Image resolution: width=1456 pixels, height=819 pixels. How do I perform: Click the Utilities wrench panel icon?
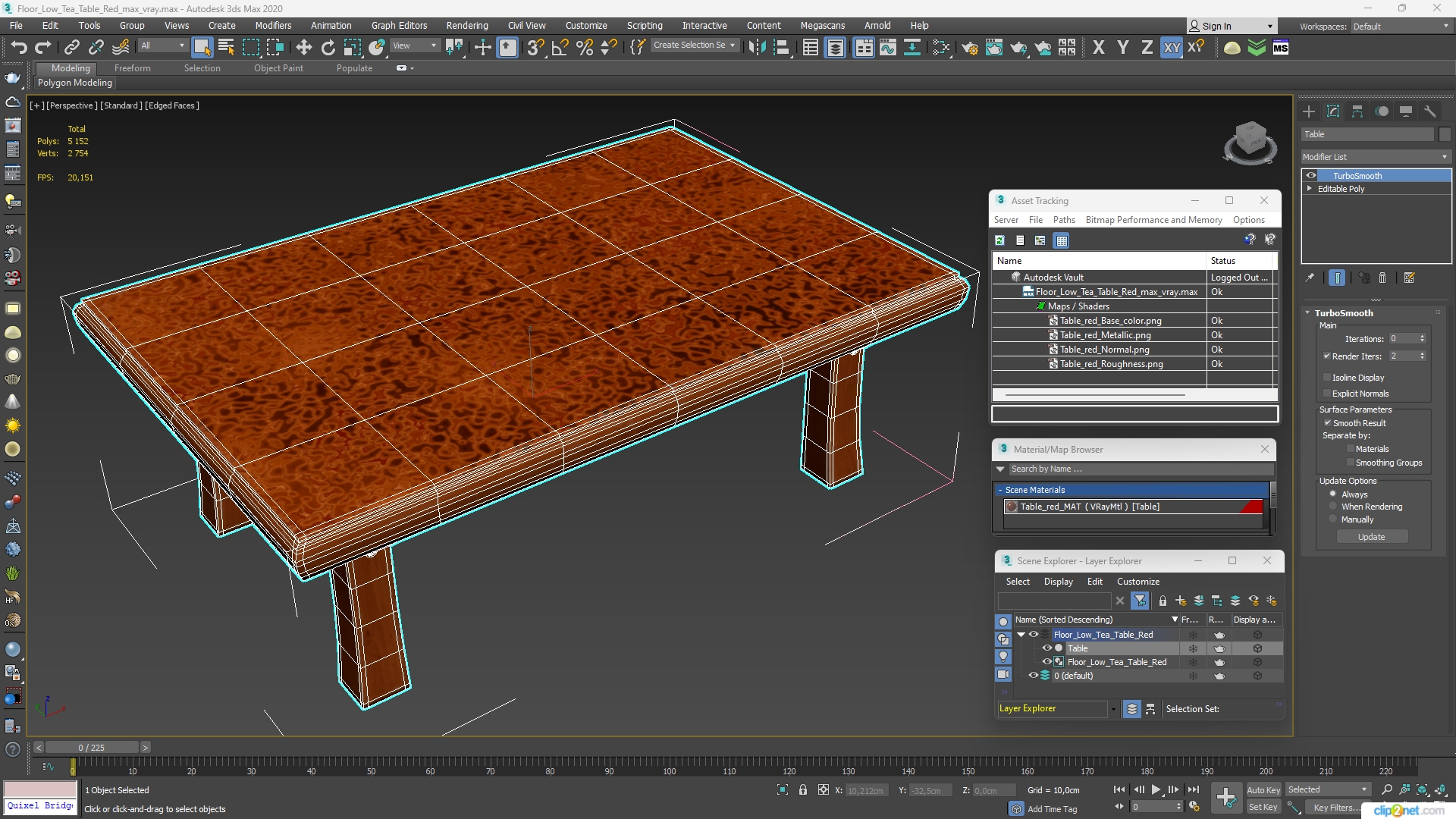(x=1430, y=111)
